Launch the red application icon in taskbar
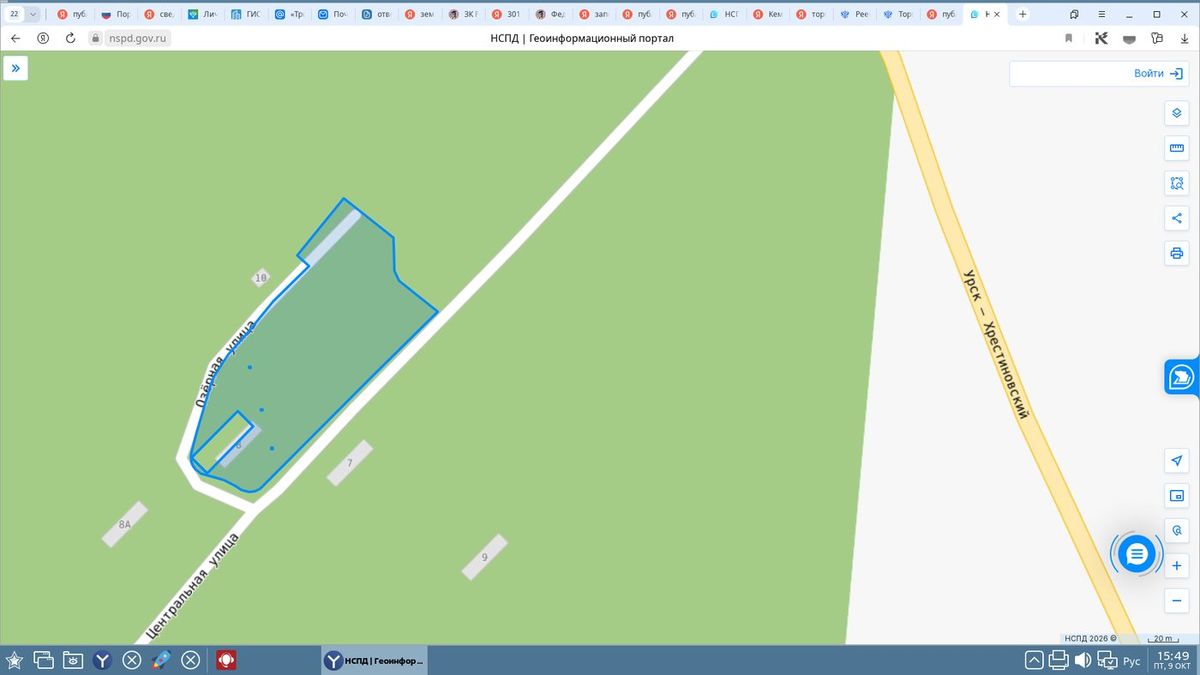The height and width of the screenshot is (675, 1200). [x=227, y=660]
